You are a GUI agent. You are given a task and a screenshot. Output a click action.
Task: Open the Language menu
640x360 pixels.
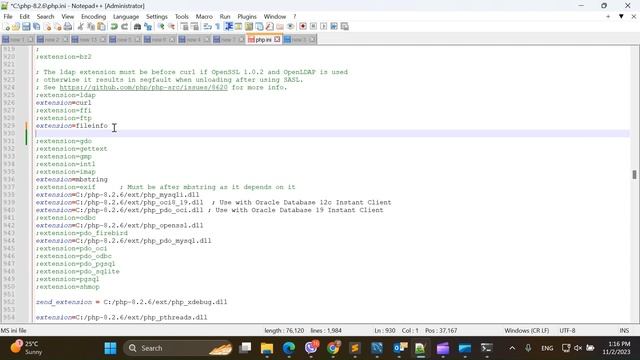click(126, 16)
